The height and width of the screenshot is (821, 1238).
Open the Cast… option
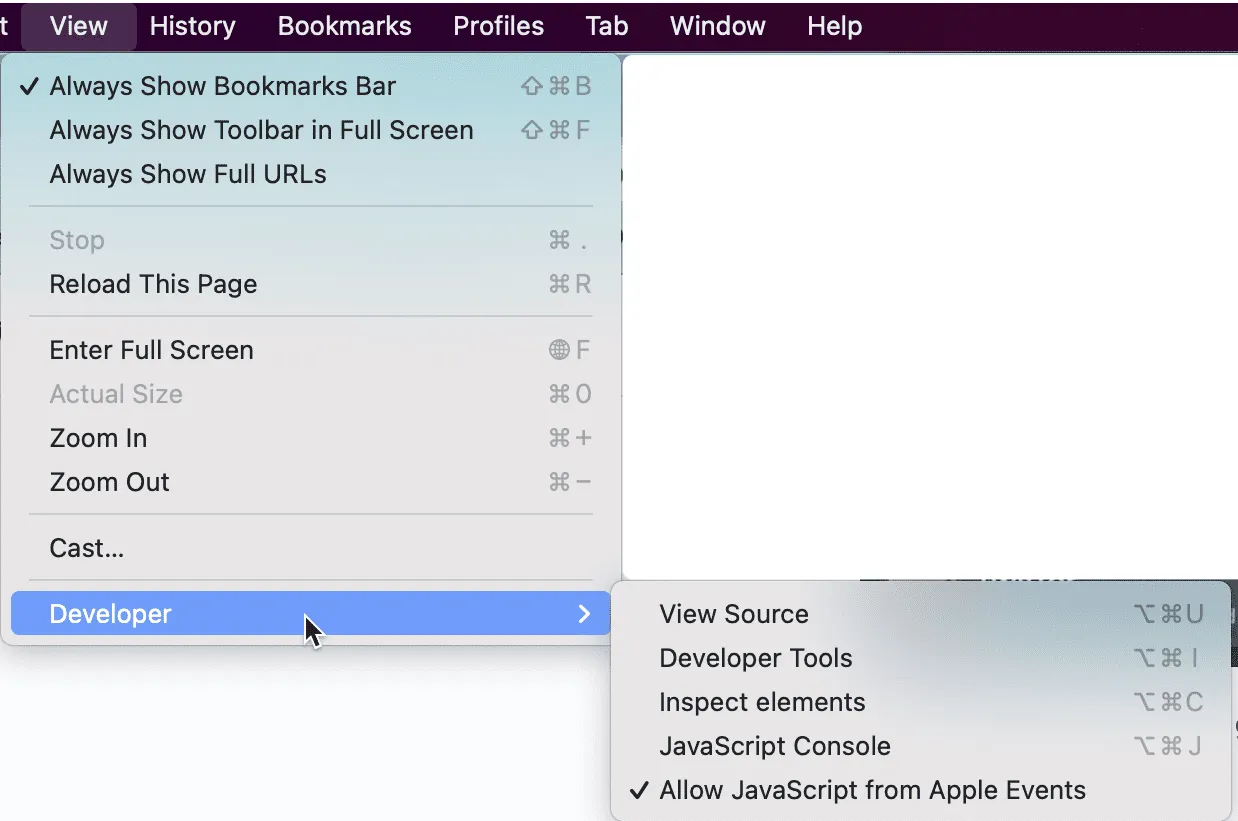coord(87,549)
